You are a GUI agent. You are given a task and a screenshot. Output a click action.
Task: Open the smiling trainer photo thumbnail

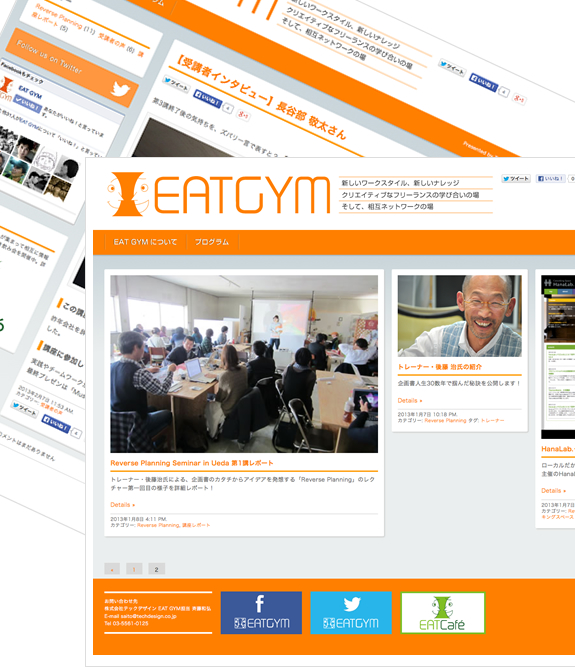pos(459,316)
